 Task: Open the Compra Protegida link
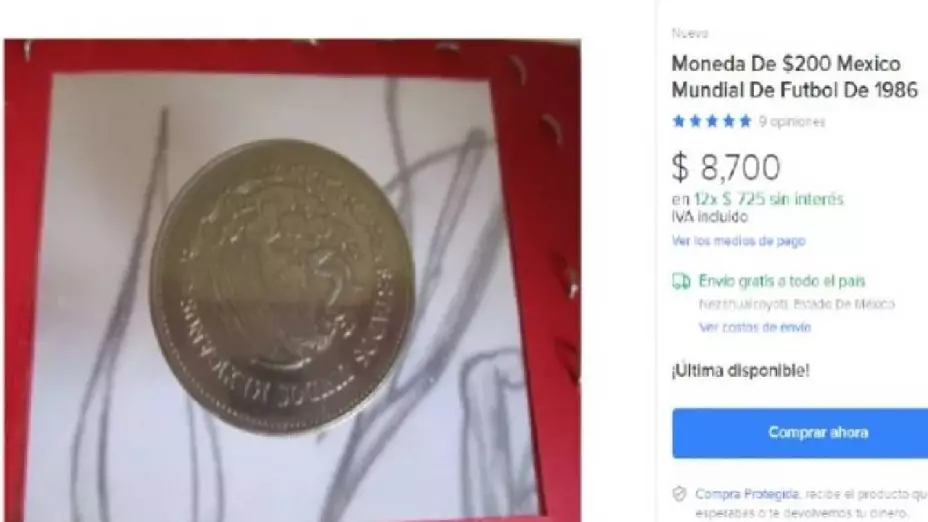[x=747, y=494]
